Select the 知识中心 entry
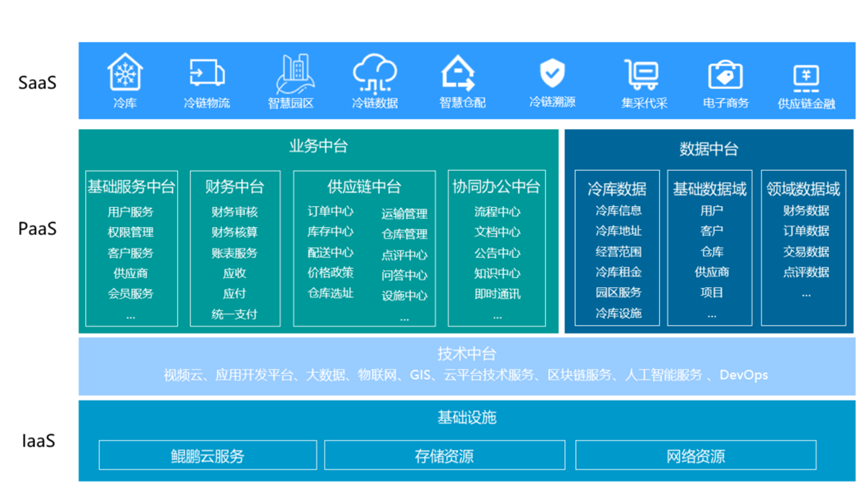Screen dimensions: 865x496 pyautogui.click(x=497, y=273)
